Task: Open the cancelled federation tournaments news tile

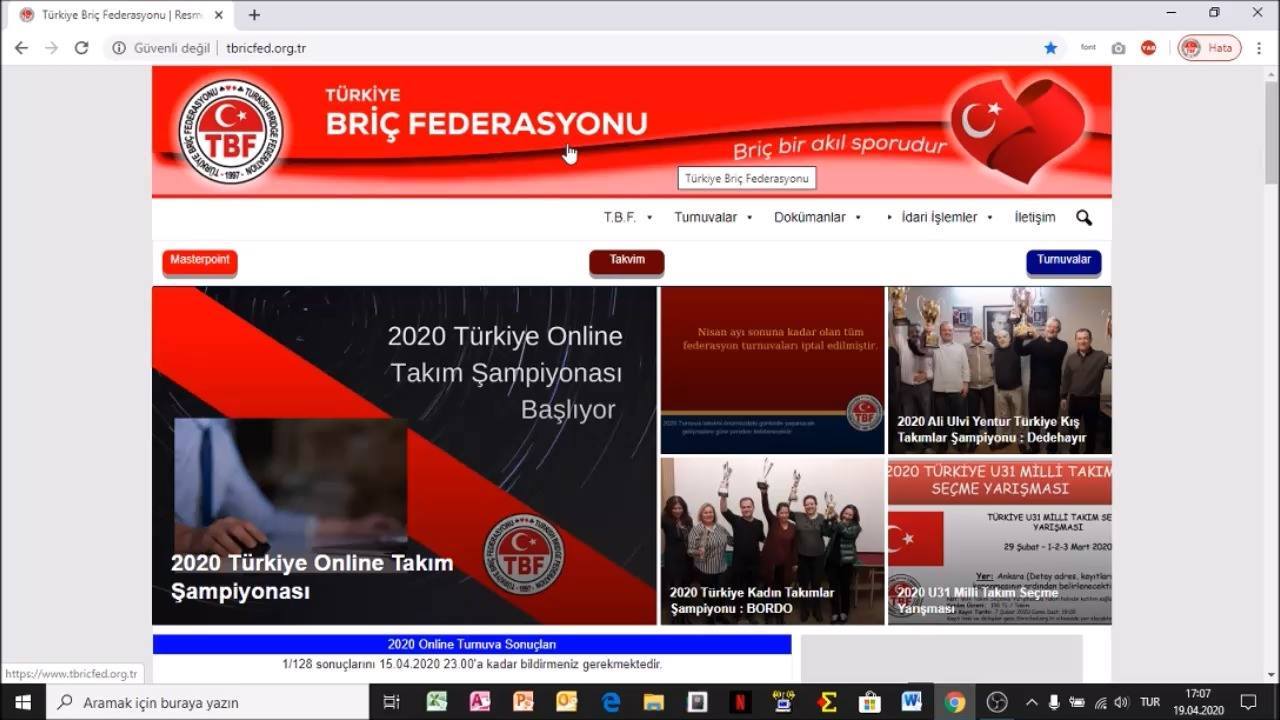Action: point(772,370)
